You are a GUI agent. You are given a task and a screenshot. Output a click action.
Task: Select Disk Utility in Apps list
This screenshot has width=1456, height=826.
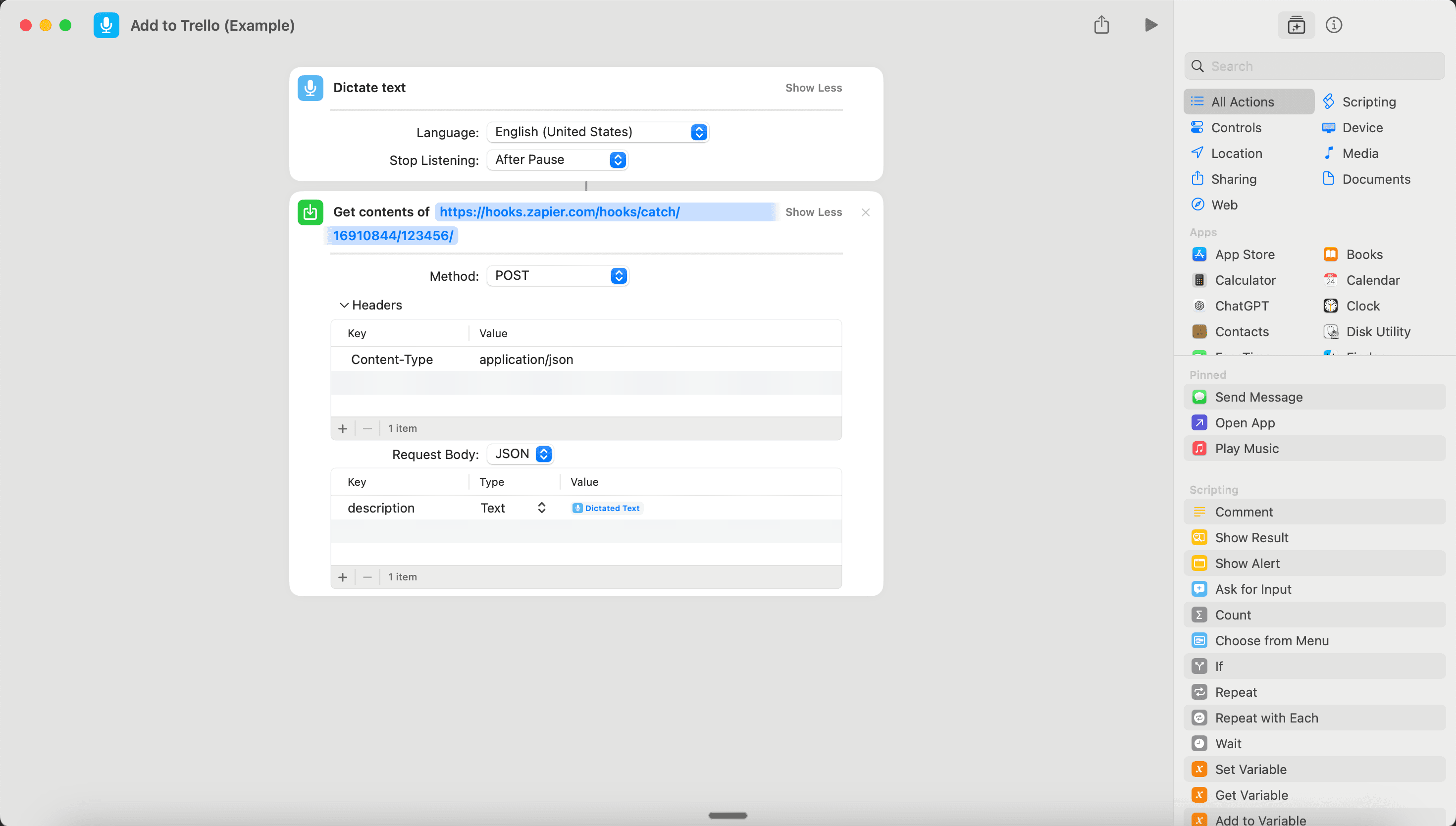click(x=1367, y=331)
